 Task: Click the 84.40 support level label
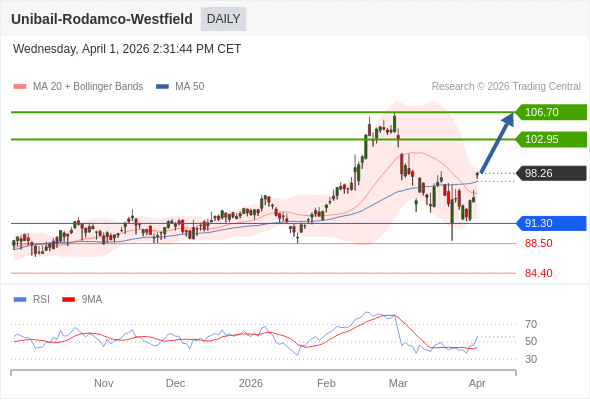click(538, 273)
